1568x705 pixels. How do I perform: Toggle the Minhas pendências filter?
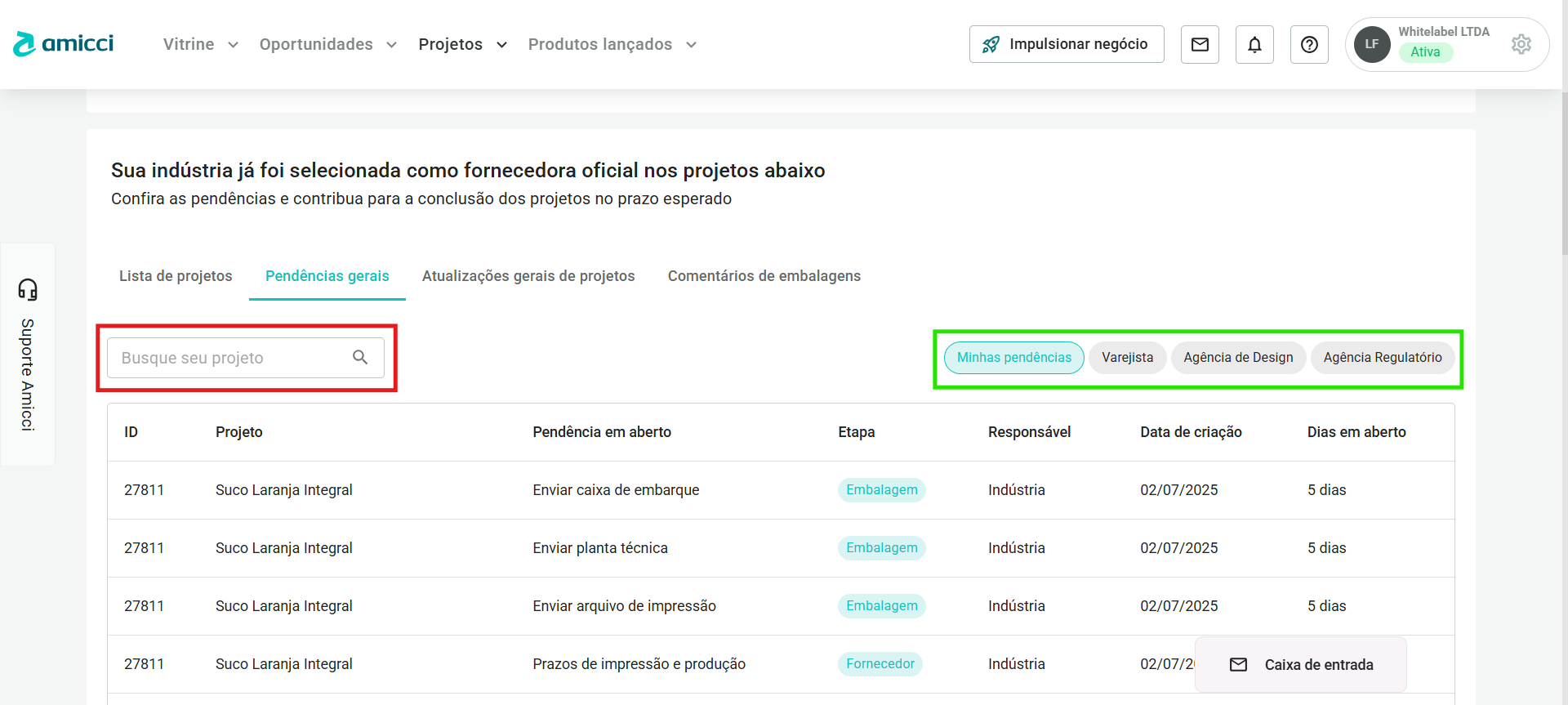pyautogui.click(x=1013, y=358)
